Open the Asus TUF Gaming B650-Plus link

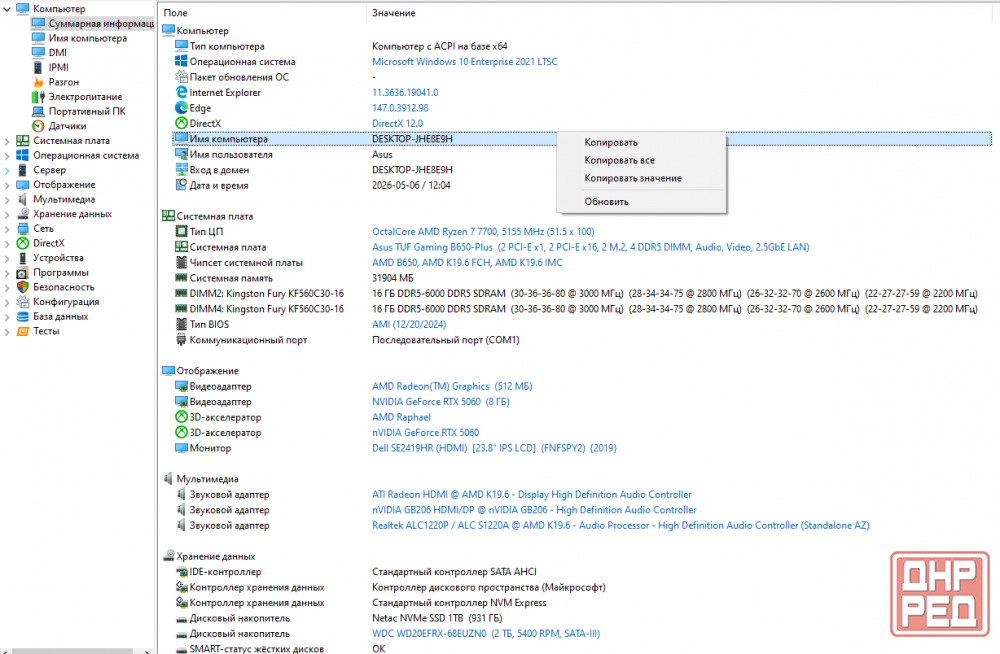[591, 247]
